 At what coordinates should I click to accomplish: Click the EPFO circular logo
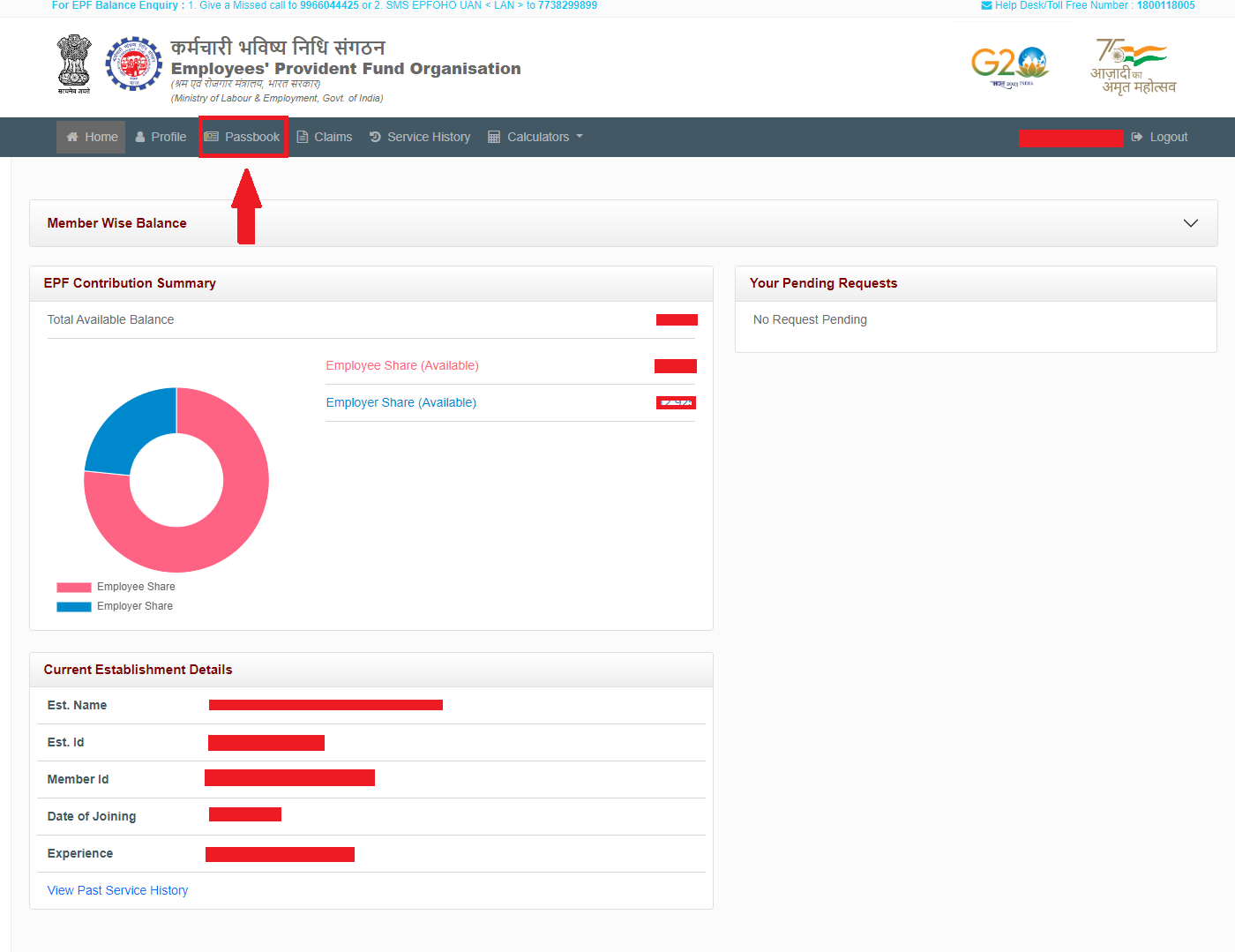tap(133, 64)
